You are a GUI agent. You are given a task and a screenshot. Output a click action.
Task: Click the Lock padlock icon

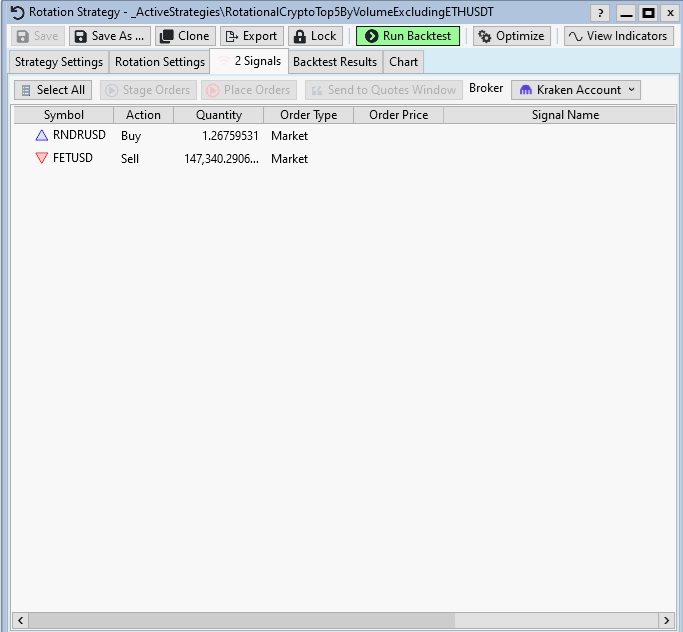[299, 36]
